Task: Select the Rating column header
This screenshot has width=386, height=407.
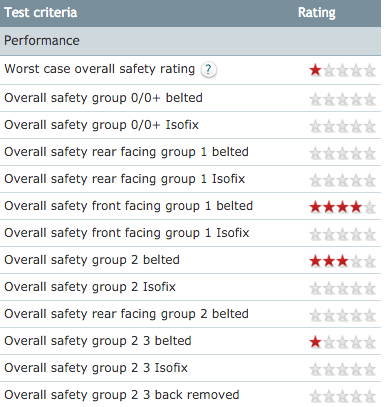Action: click(317, 13)
